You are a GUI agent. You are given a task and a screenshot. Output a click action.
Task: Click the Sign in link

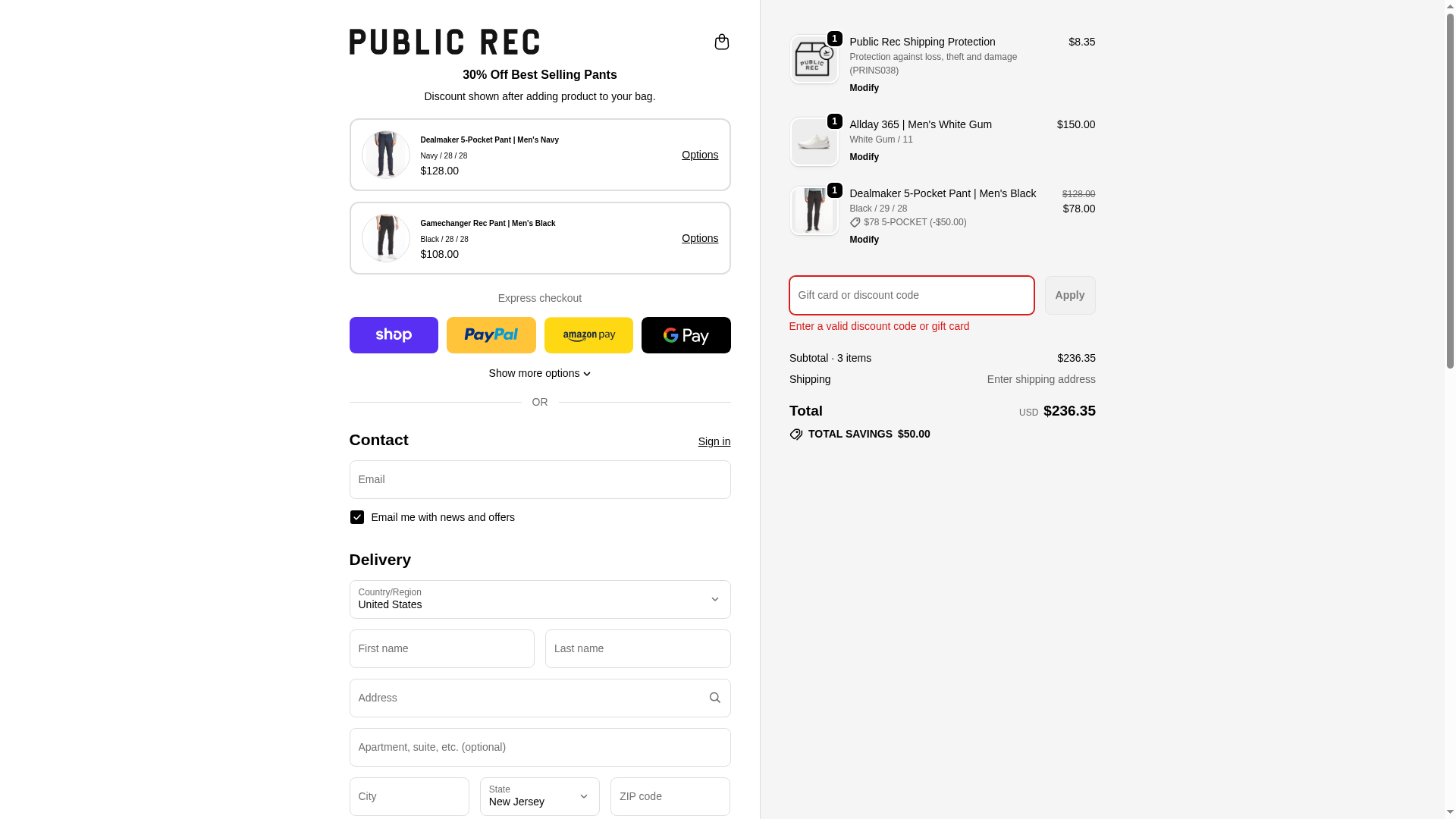(x=714, y=441)
